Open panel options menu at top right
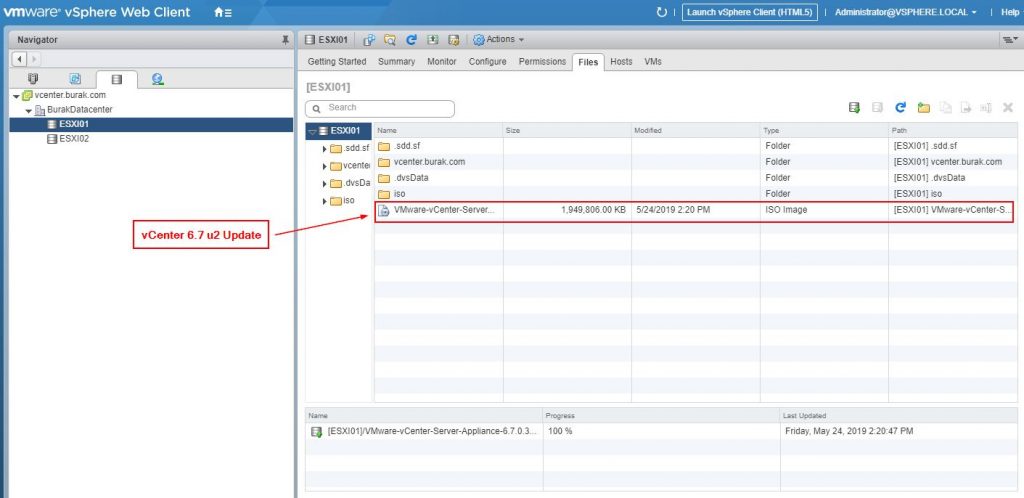This screenshot has width=1024, height=498. 1010,40
